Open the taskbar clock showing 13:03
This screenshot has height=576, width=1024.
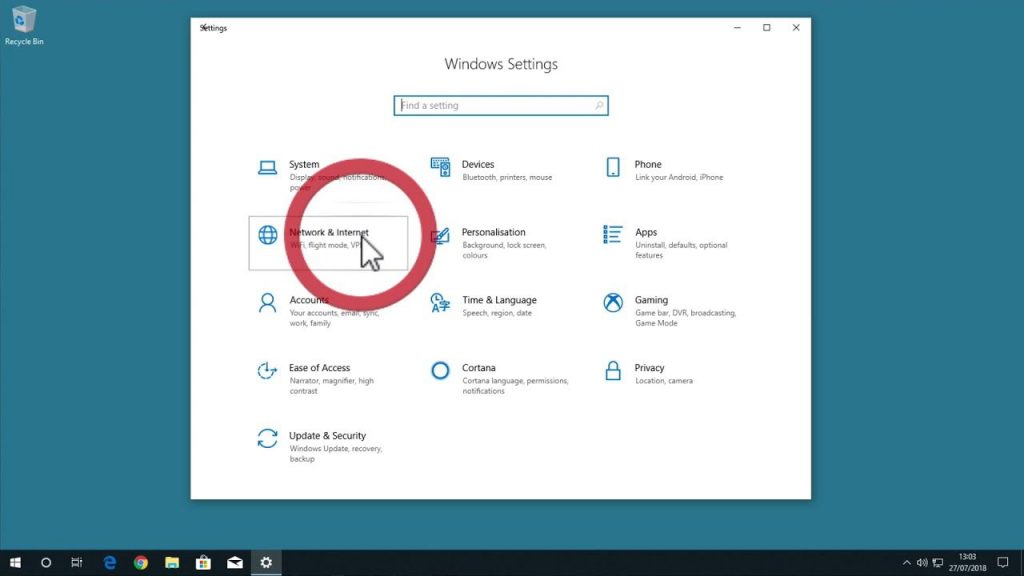[967, 562]
